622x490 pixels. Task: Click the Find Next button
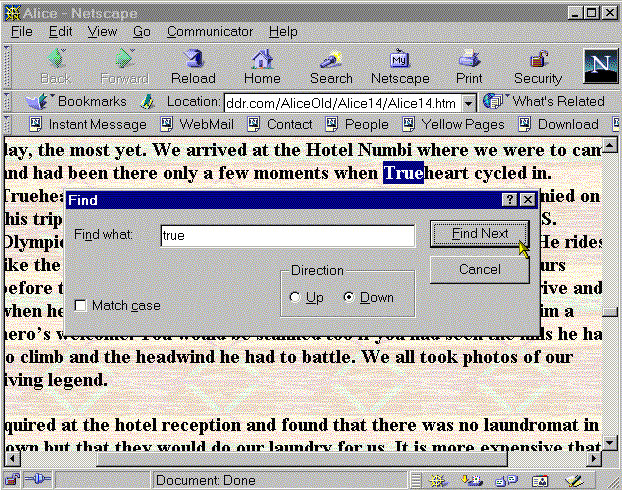click(479, 234)
